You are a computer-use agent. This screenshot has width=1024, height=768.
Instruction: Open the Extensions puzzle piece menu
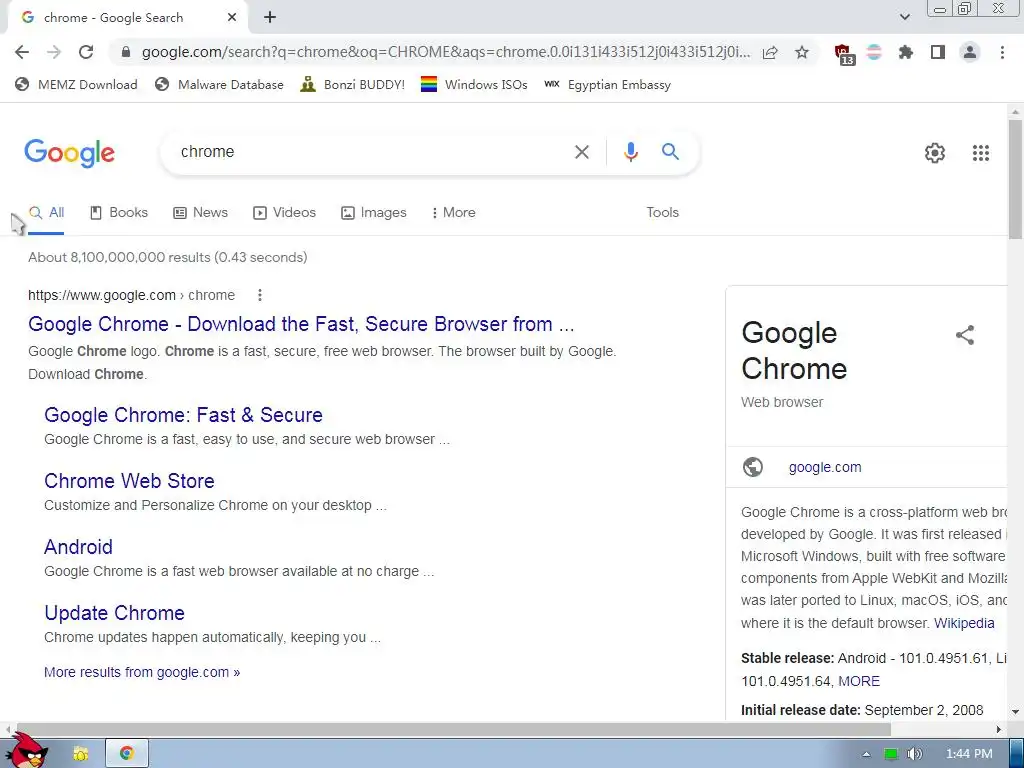[x=906, y=52]
